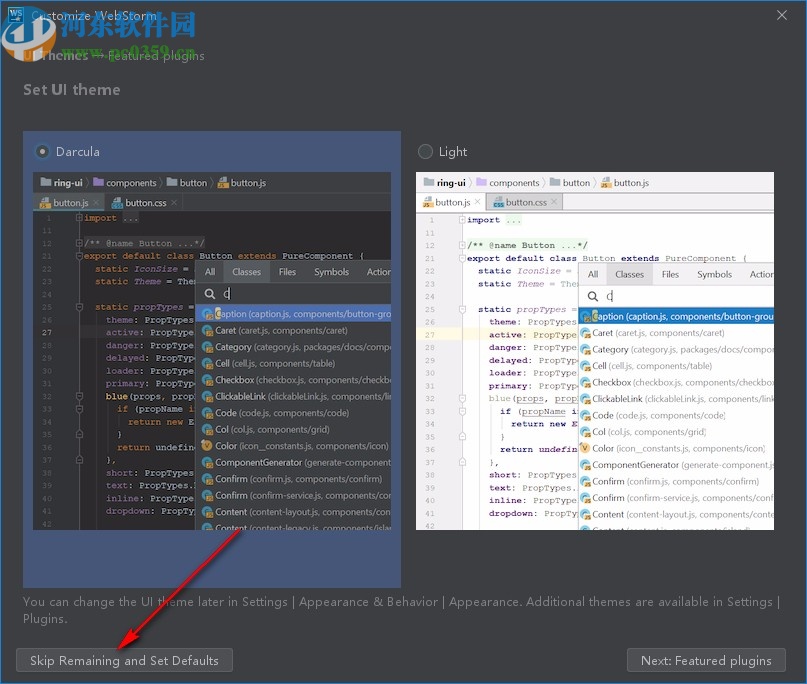807x684 pixels.
Task: Click the Code entry icon in completion list
Action: (x=207, y=412)
